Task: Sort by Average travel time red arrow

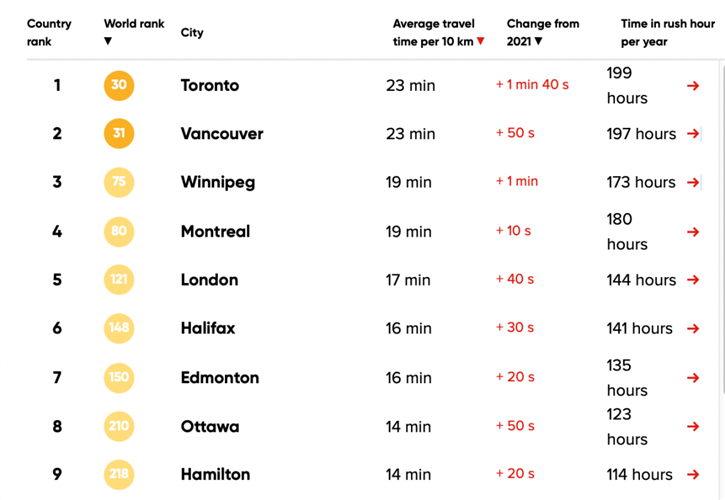Action: click(481, 42)
